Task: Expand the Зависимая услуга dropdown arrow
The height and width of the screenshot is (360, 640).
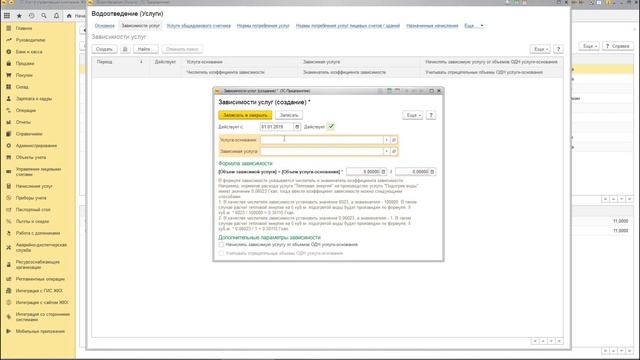Action: point(386,151)
